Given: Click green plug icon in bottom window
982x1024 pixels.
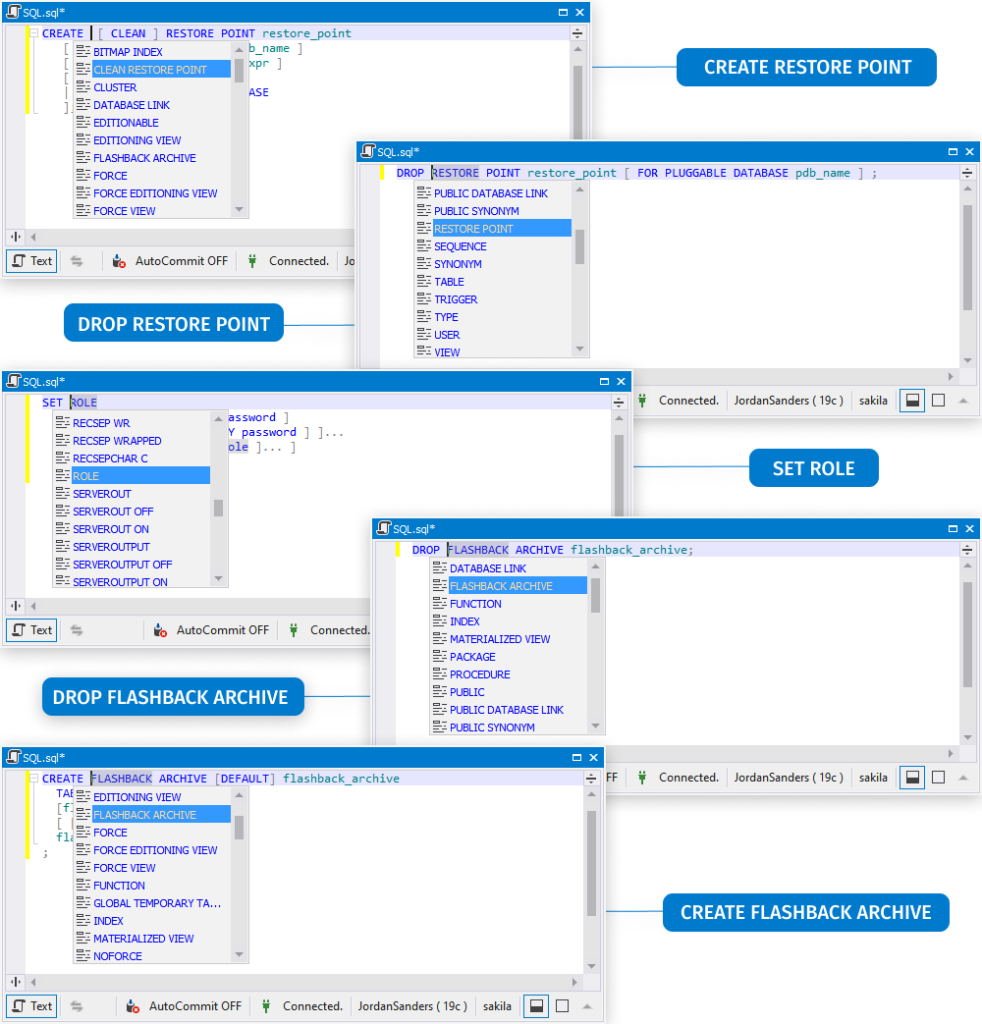Looking at the screenshot, I should 266,1006.
